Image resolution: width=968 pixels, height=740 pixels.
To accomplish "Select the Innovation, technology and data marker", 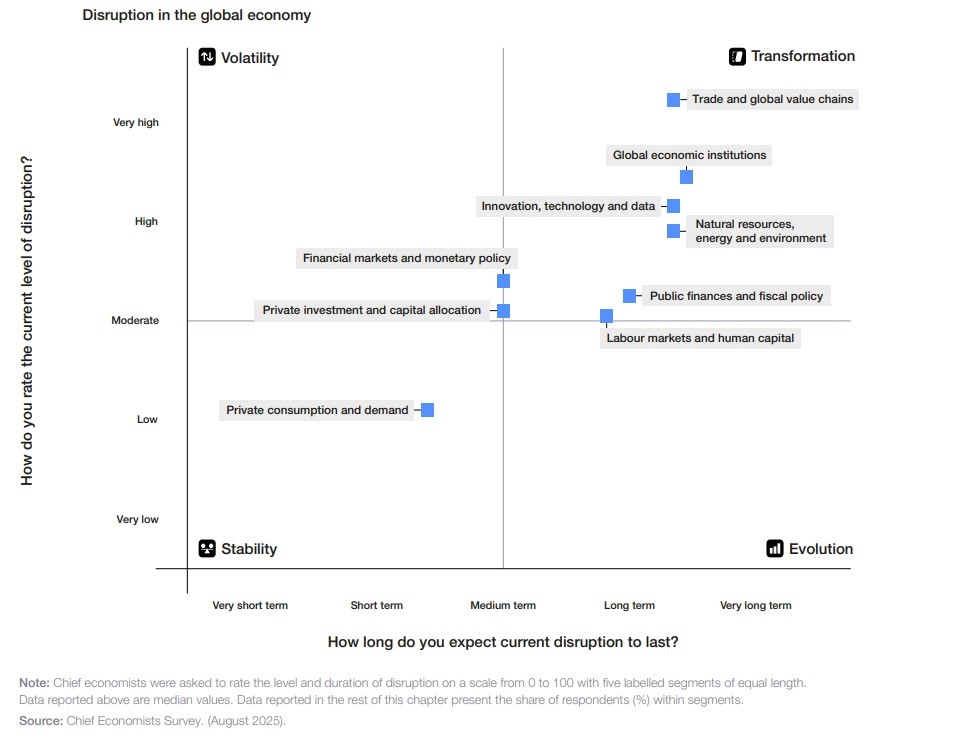I will click(x=673, y=206).
